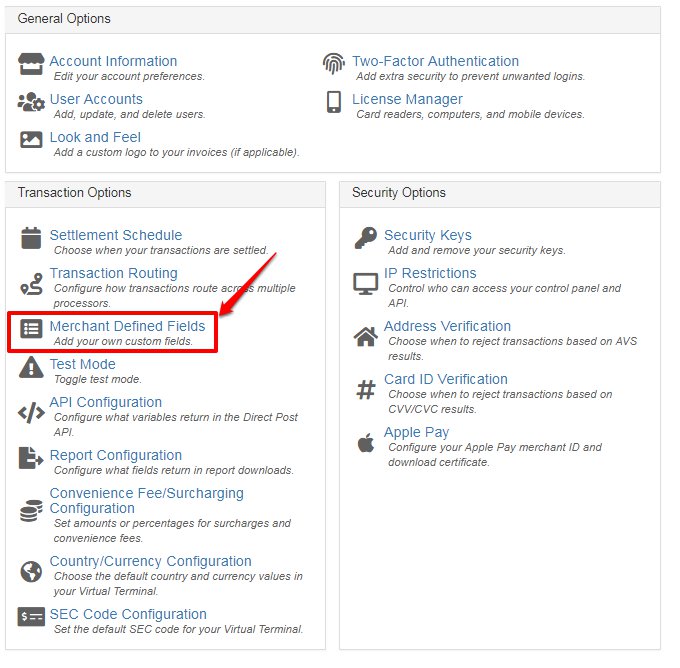The height and width of the screenshot is (668, 680).
Task: Open Two-Factor Authentication settings link
Action: [x=435, y=61]
